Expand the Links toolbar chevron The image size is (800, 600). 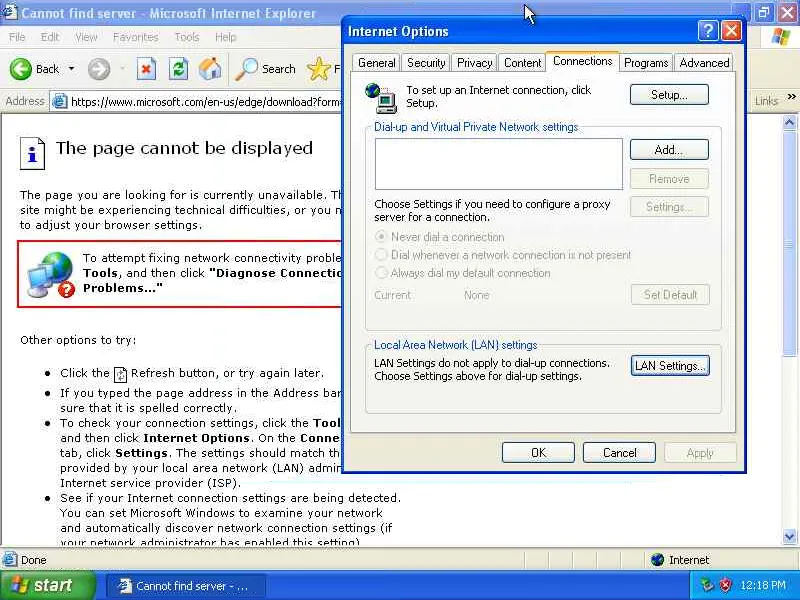pos(791,97)
